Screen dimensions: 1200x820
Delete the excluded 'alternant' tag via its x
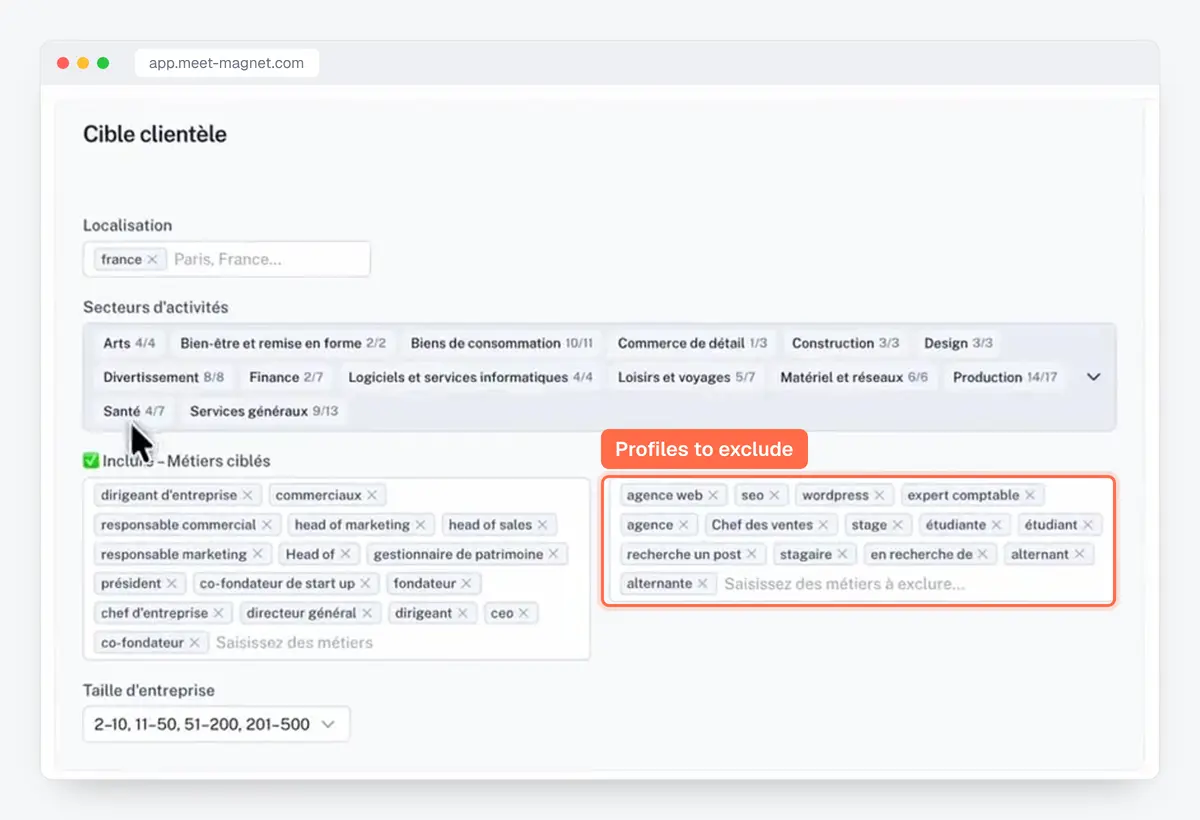1079,554
